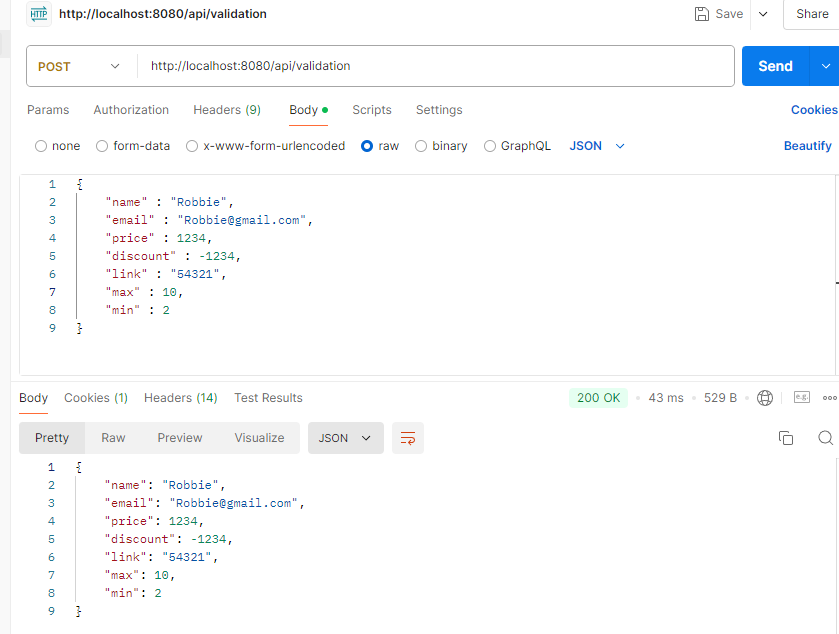
Task: Open the response Cookies (1) tab
Action: pos(96,398)
